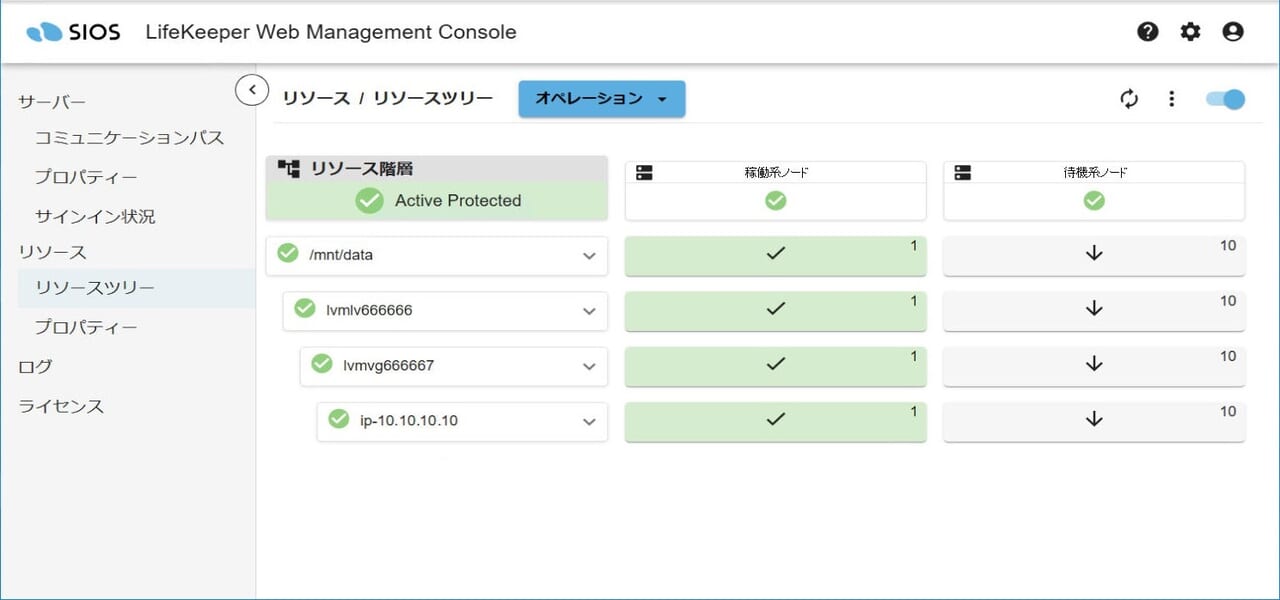Expand the ip-10.10.10.10 resource chevron

(589, 421)
